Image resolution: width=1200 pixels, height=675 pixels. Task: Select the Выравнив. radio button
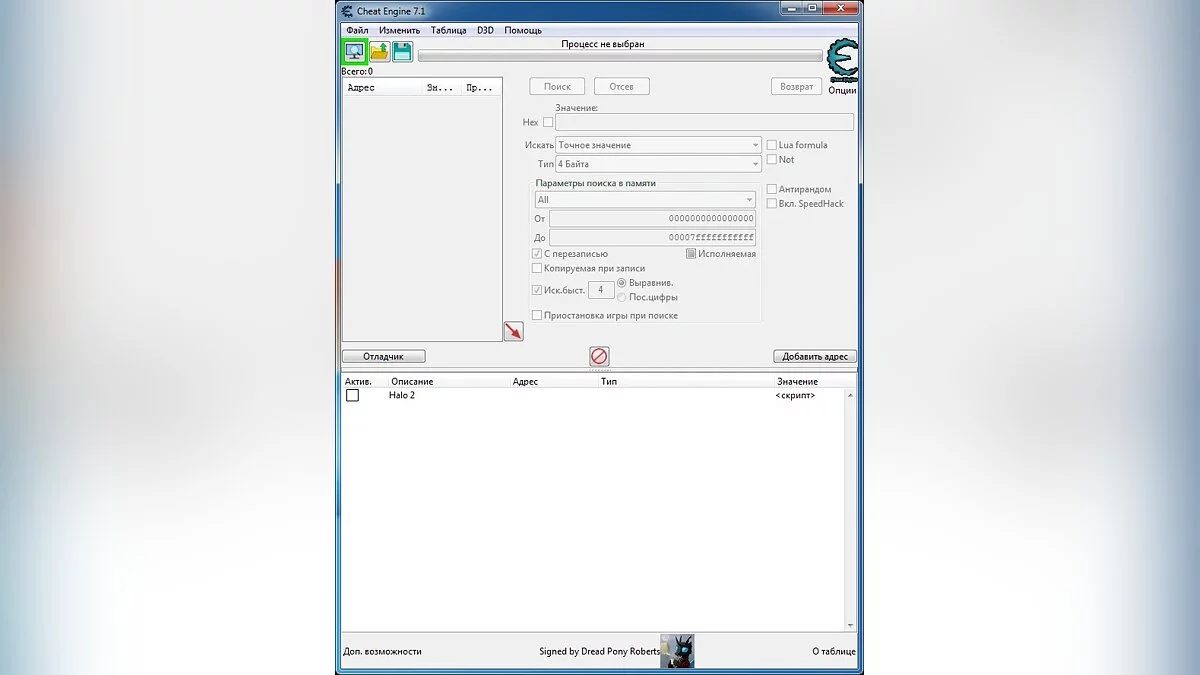pyautogui.click(x=622, y=283)
